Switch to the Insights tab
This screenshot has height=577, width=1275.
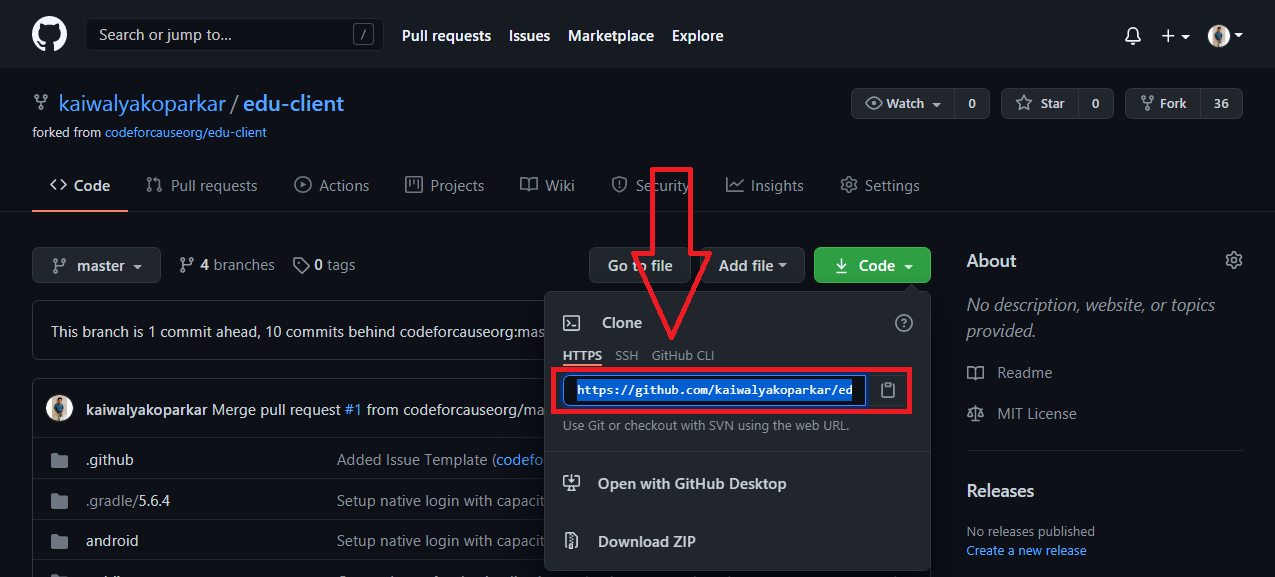click(765, 185)
